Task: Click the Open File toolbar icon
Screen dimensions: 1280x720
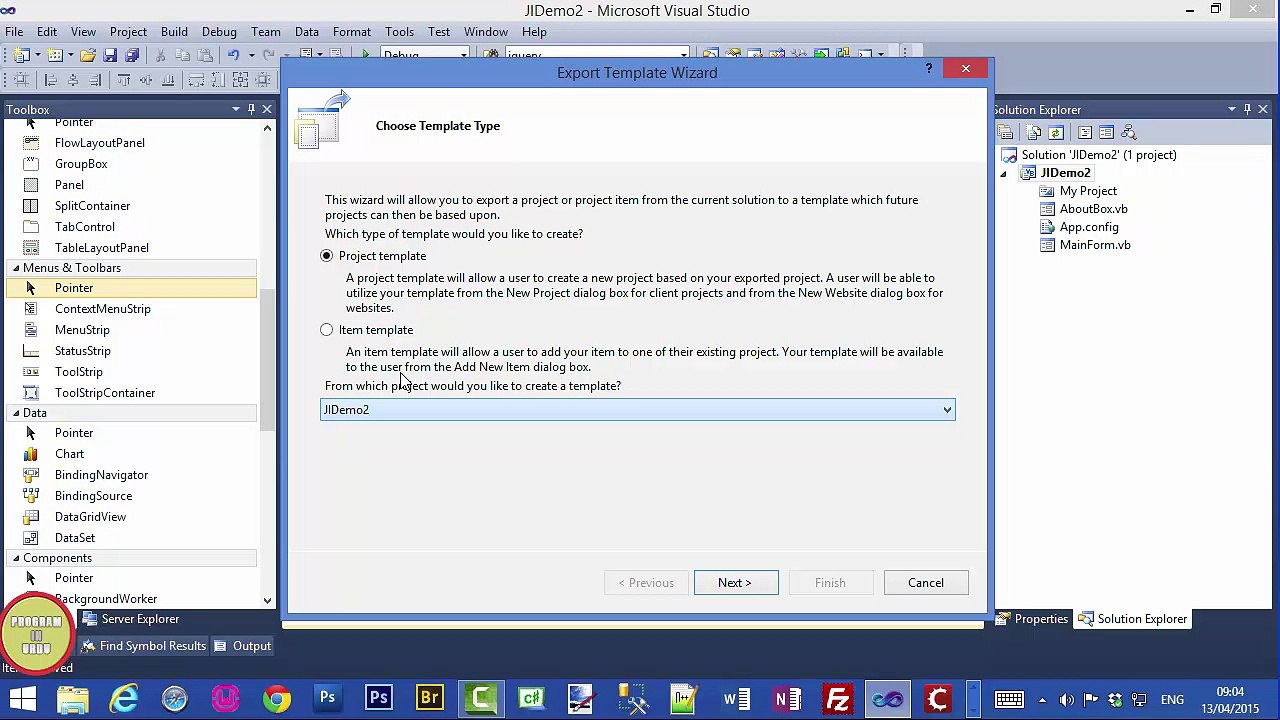Action: click(88, 55)
